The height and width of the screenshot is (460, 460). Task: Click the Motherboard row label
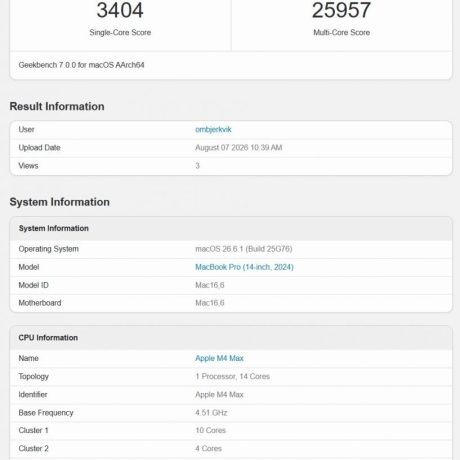pyautogui.click(x=40, y=303)
